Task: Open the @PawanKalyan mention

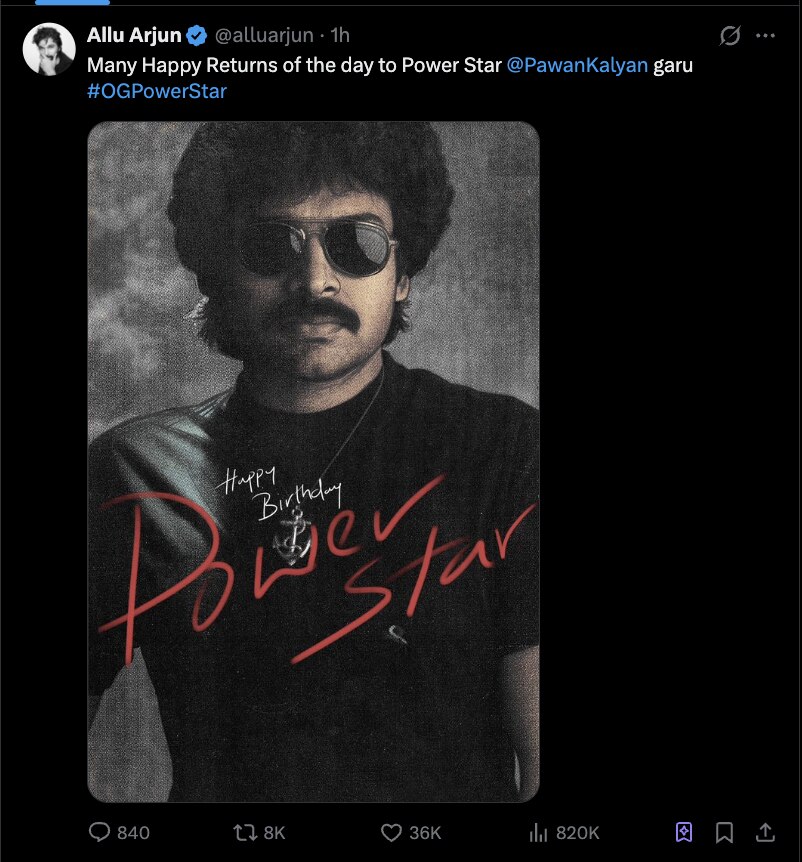Action: (x=577, y=65)
